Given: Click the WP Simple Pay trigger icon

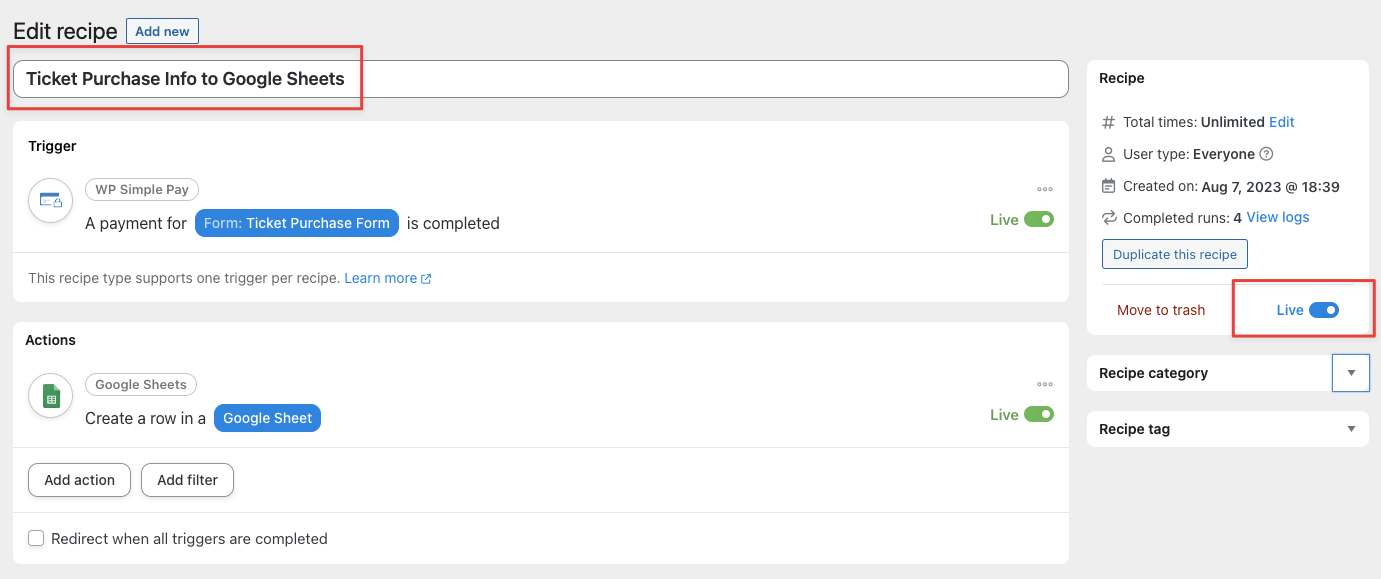Looking at the screenshot, I should coord(50,200).
